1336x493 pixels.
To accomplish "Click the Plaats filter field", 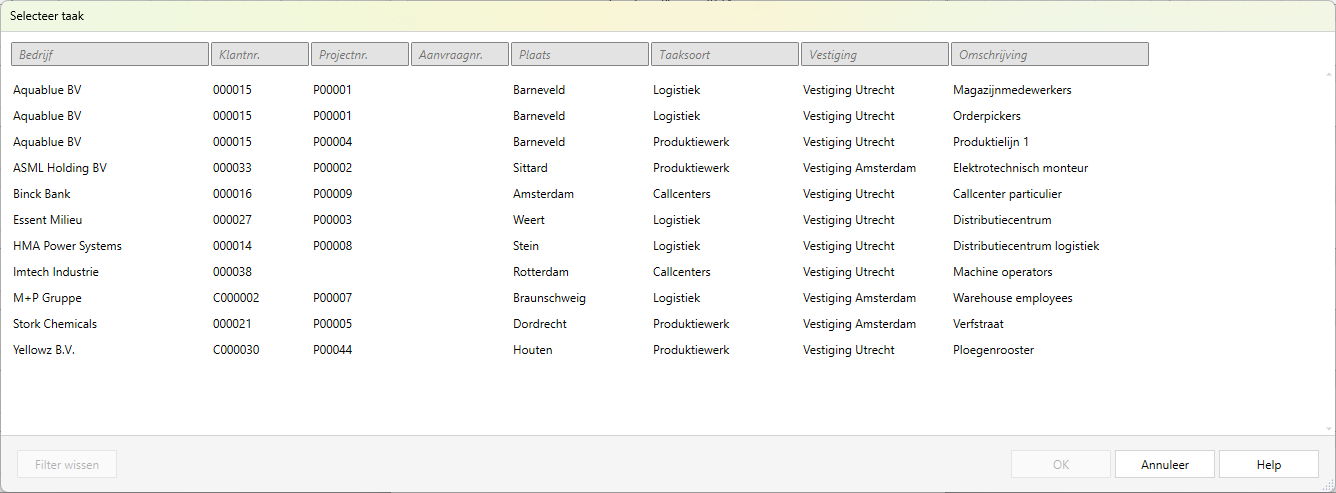I will [x=579, y=55].
